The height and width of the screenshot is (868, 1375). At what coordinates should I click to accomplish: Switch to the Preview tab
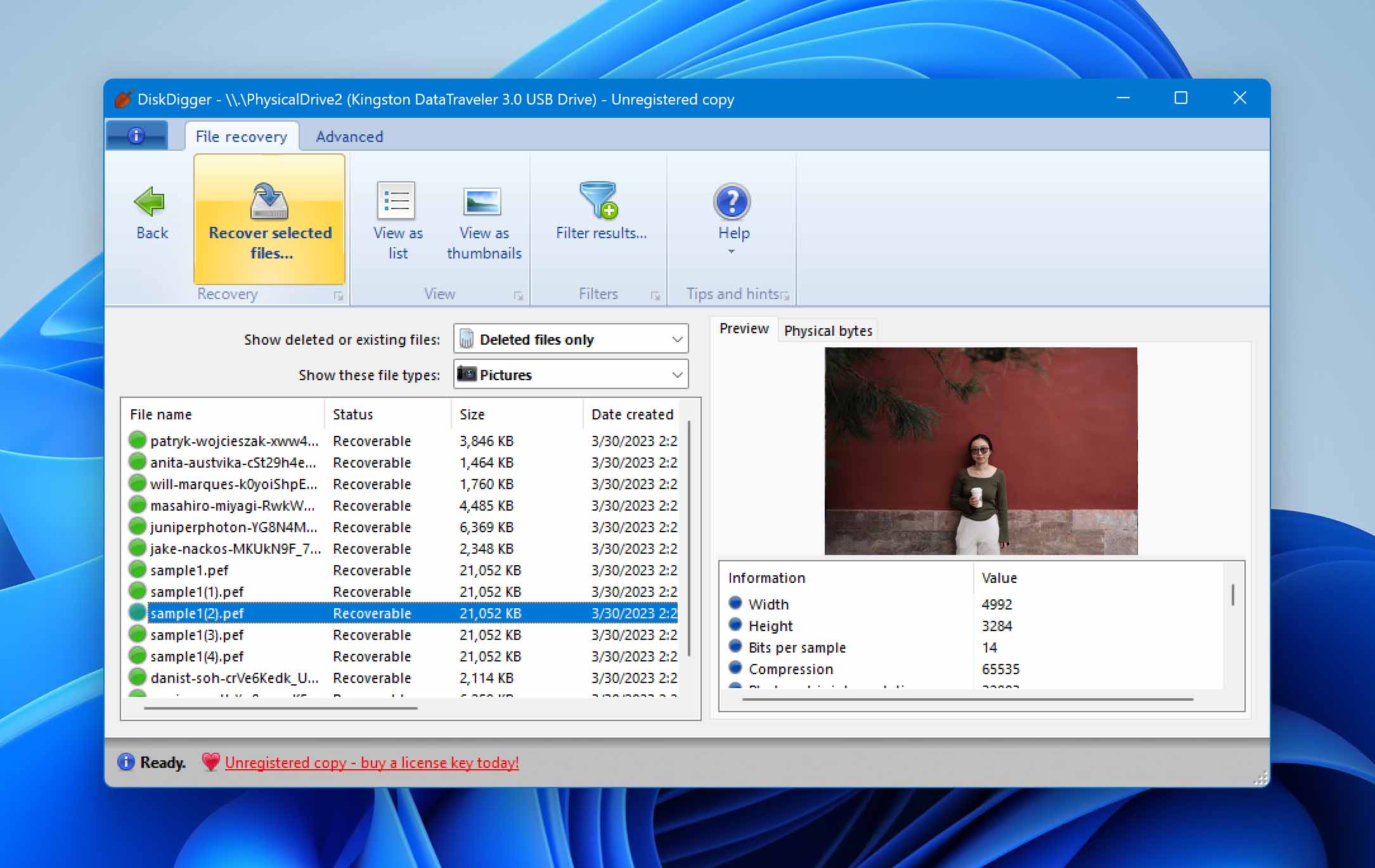[x=744, y=329]
